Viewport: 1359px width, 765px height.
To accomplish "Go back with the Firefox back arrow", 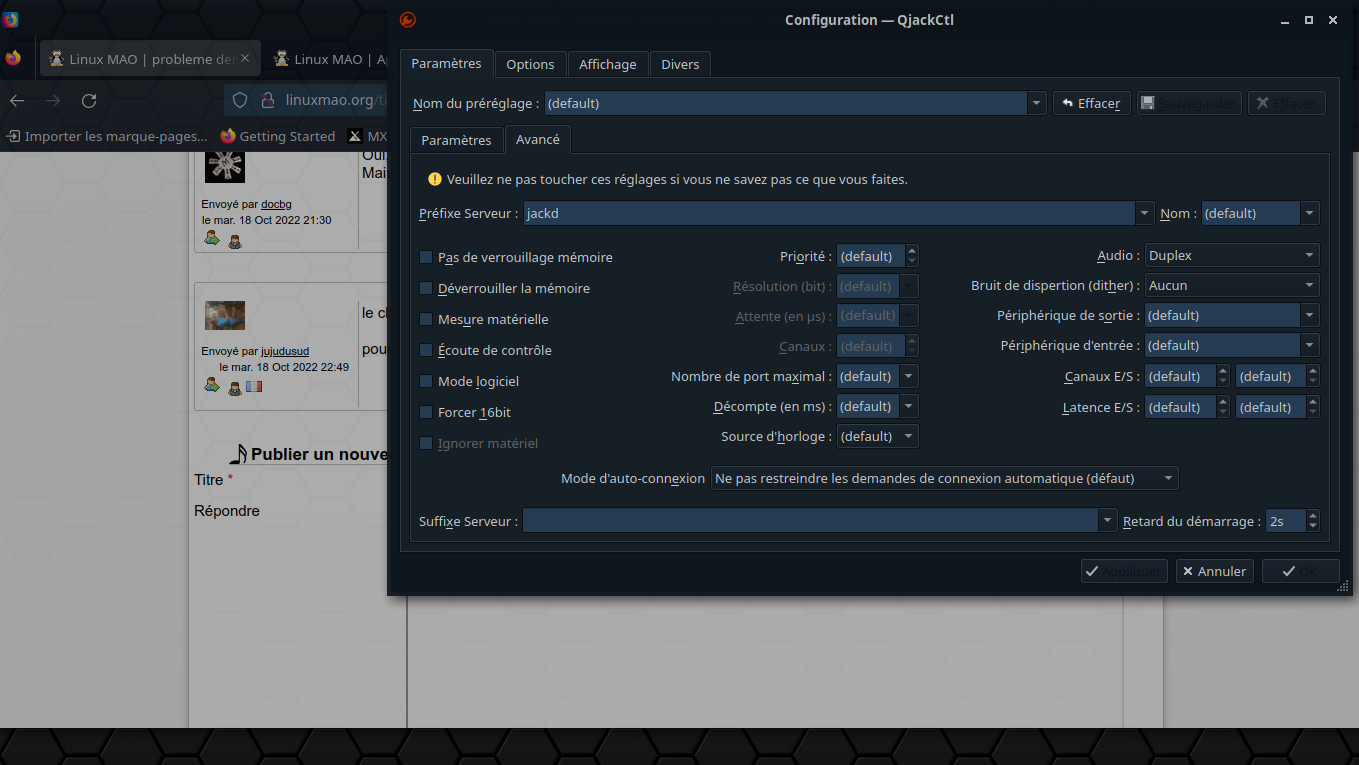I will pyautogui.click(x=17, y=100).
